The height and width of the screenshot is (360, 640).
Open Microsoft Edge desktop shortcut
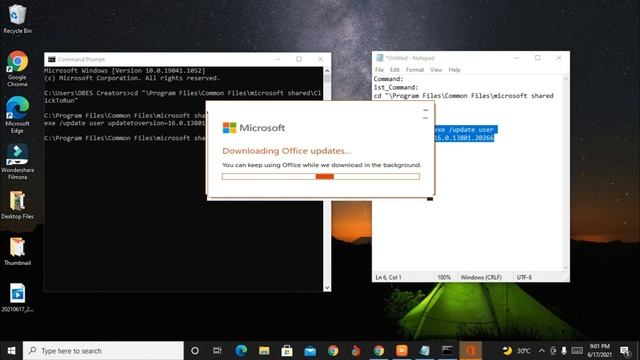(17, 115)
